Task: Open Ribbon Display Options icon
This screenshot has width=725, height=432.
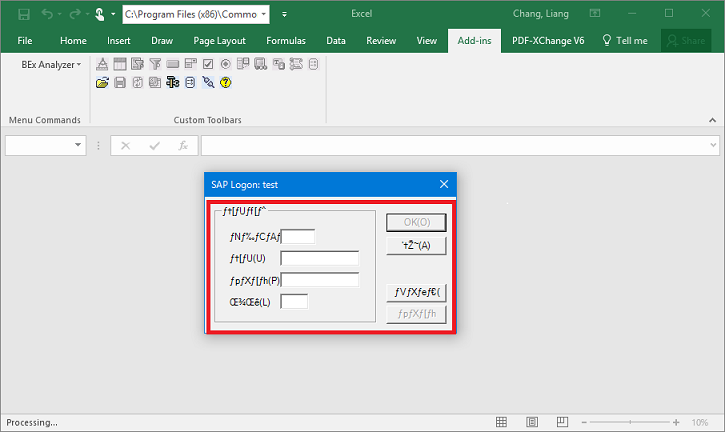Action: (x=595, y=13)
